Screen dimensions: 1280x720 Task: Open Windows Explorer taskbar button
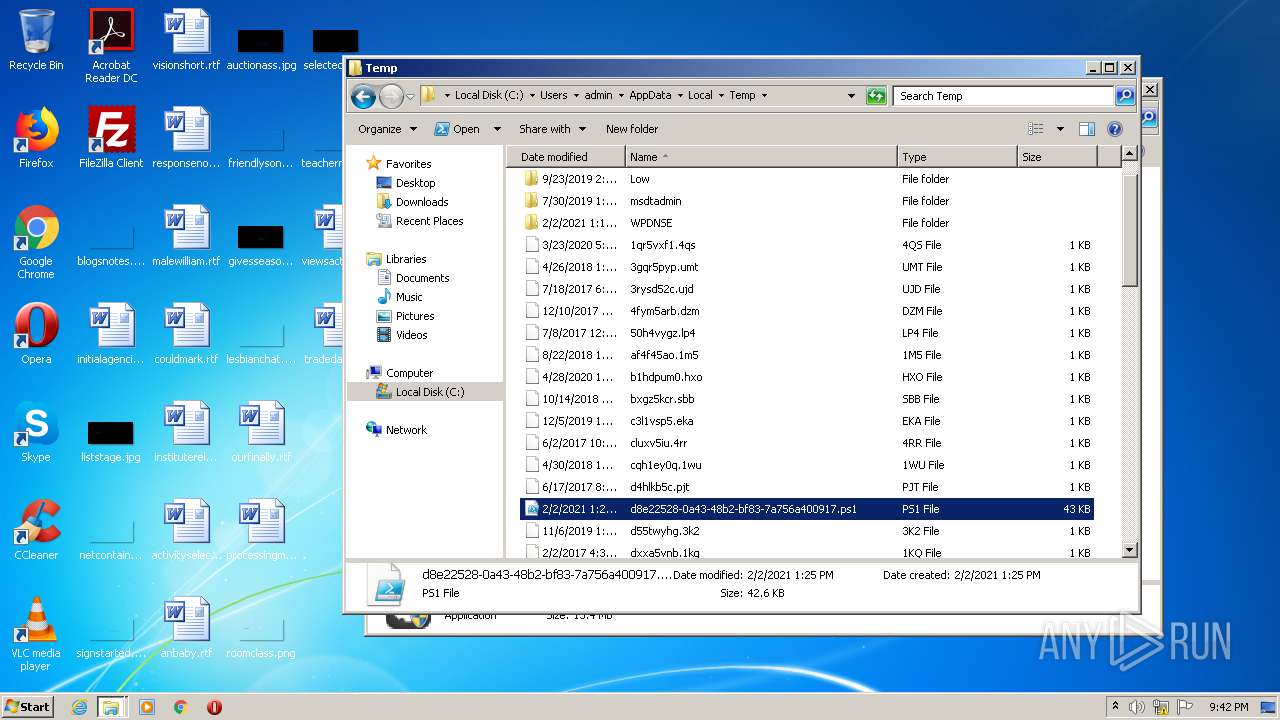[111, 707]
